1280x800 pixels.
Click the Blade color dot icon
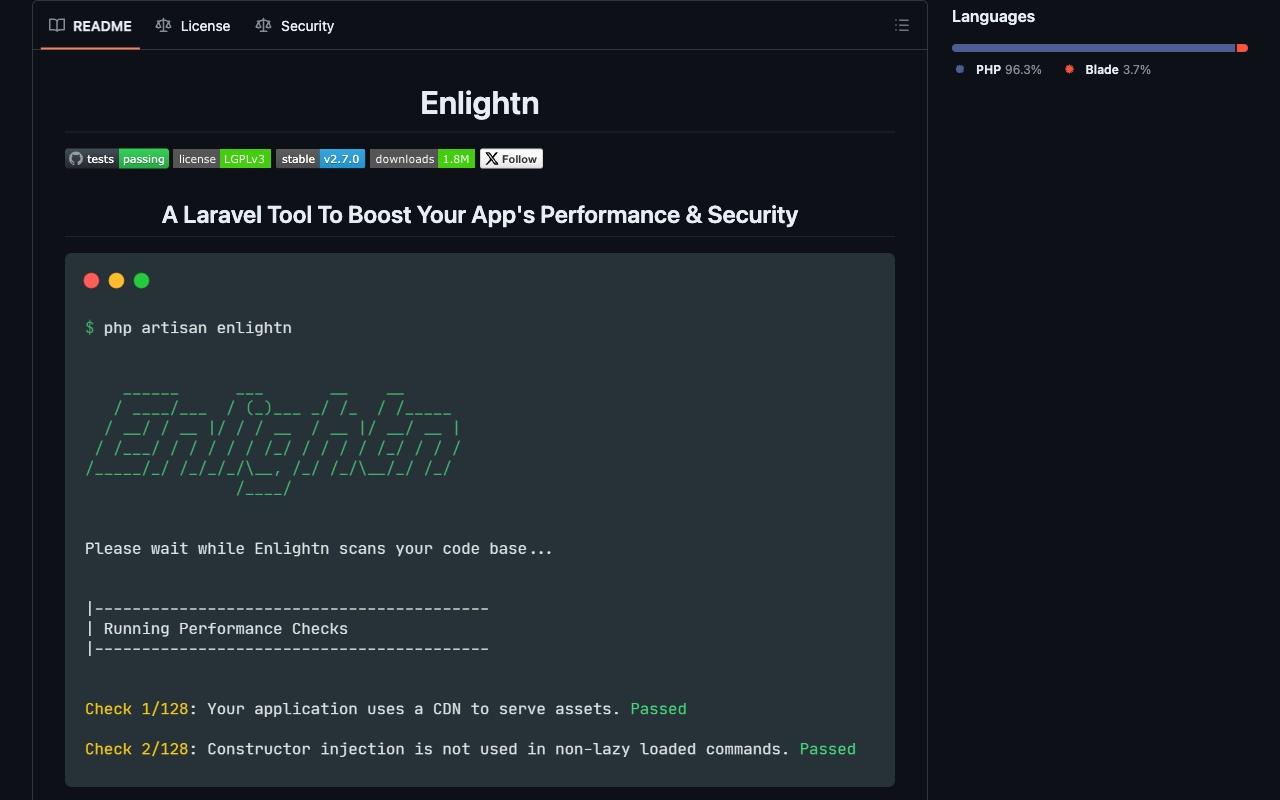1069,70
